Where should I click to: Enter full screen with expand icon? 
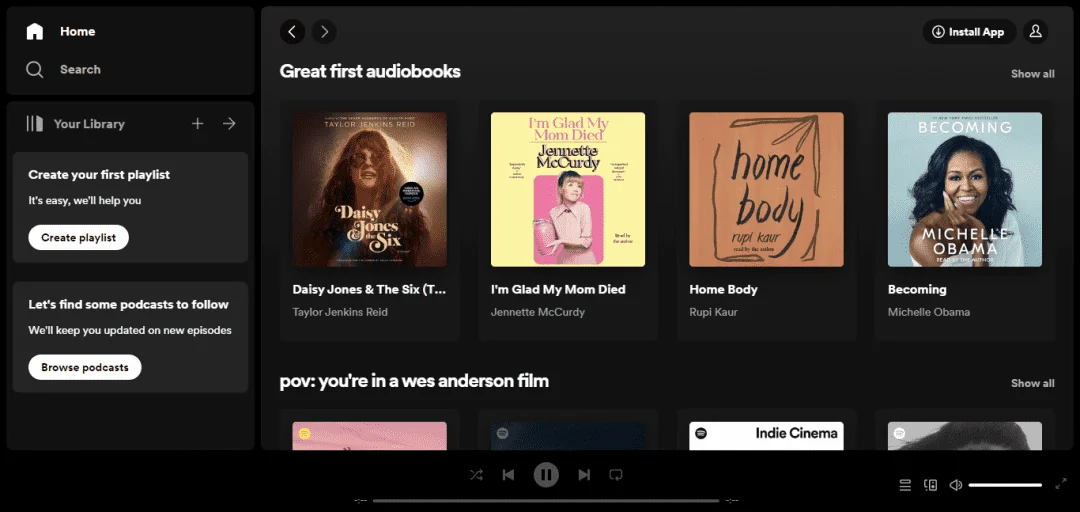(x=1061, y=484)
